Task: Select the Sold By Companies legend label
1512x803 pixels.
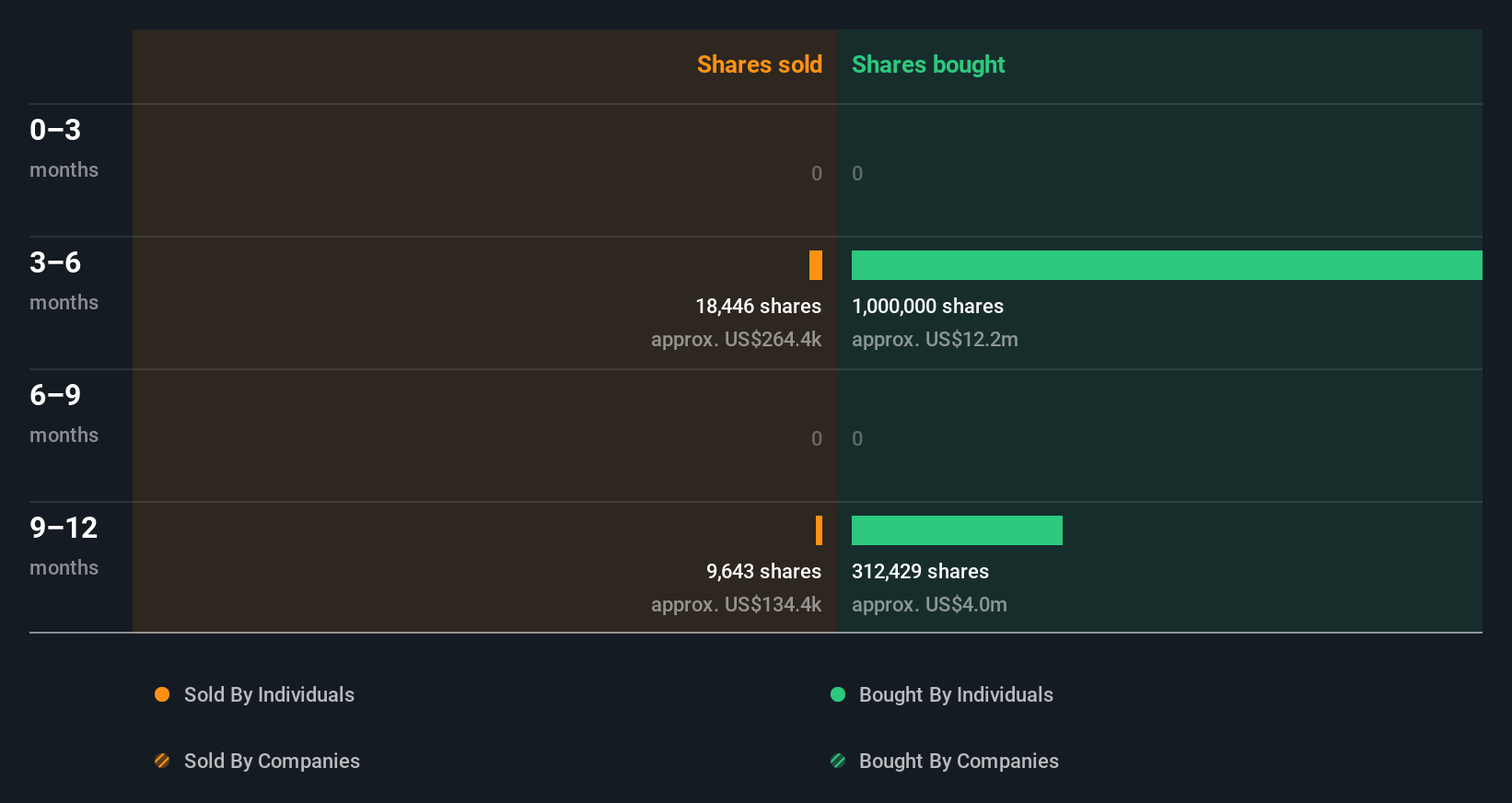Action: tap(272, 761)
